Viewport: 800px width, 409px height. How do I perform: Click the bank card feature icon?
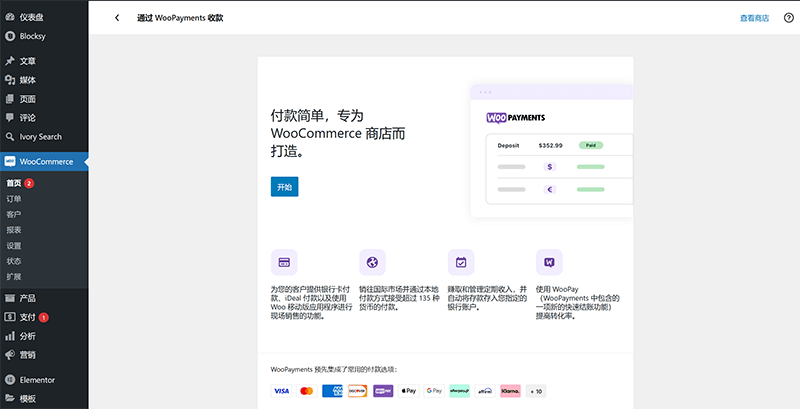click(284, 263)
